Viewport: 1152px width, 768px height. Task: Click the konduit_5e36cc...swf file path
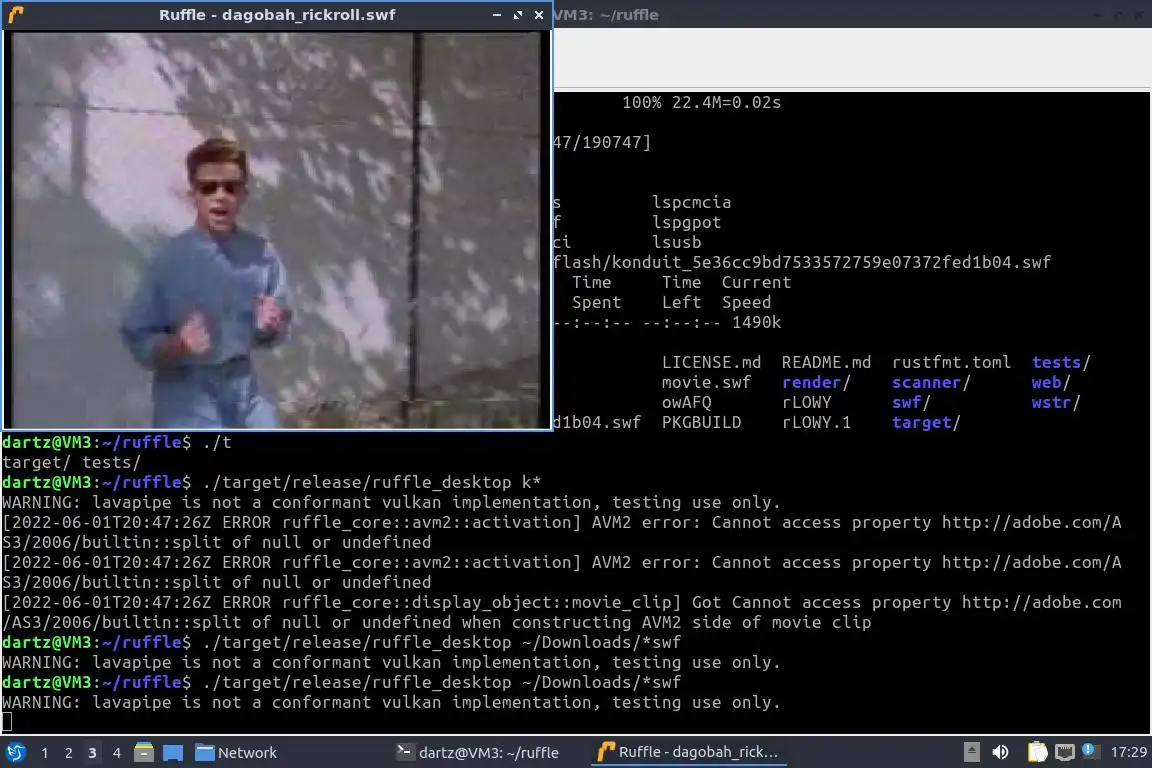click(802, 262)
